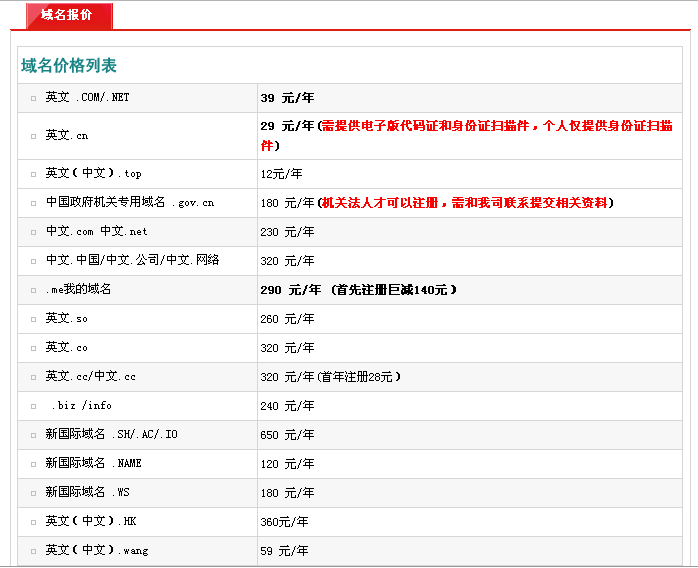Click the bullet icon beside 新国际域名 .NAME
Image resolution: width=698 pixels, height=568 pixels.
coord(33,464)
